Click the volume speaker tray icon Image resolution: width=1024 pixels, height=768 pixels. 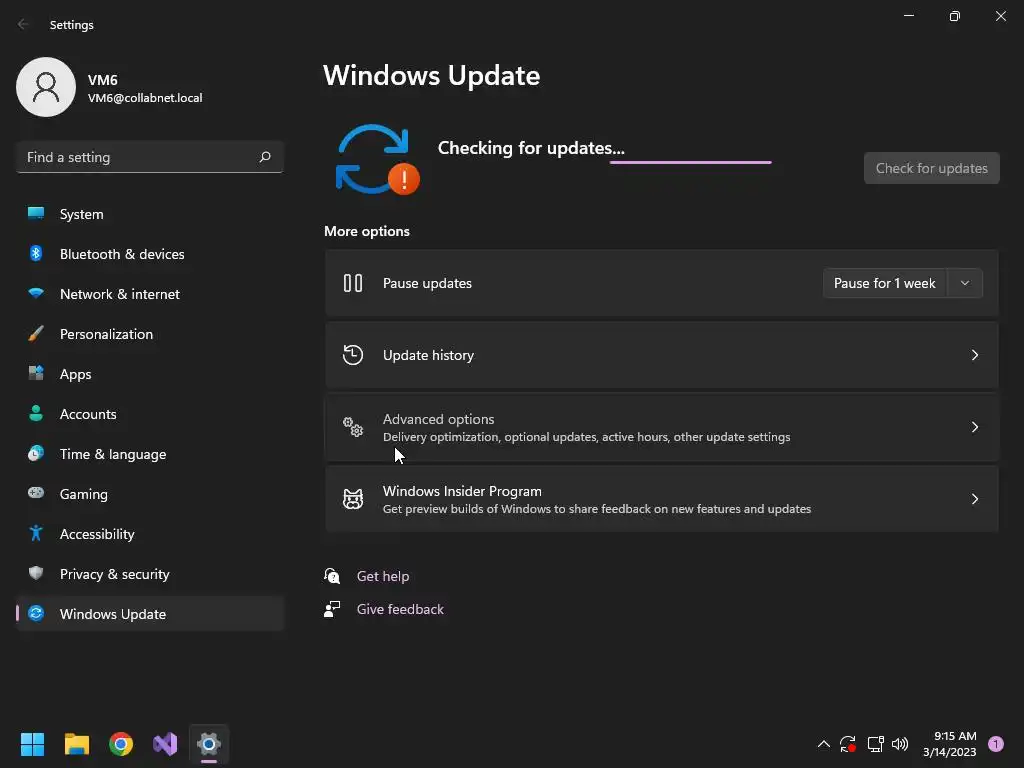[x=900, y=744]
